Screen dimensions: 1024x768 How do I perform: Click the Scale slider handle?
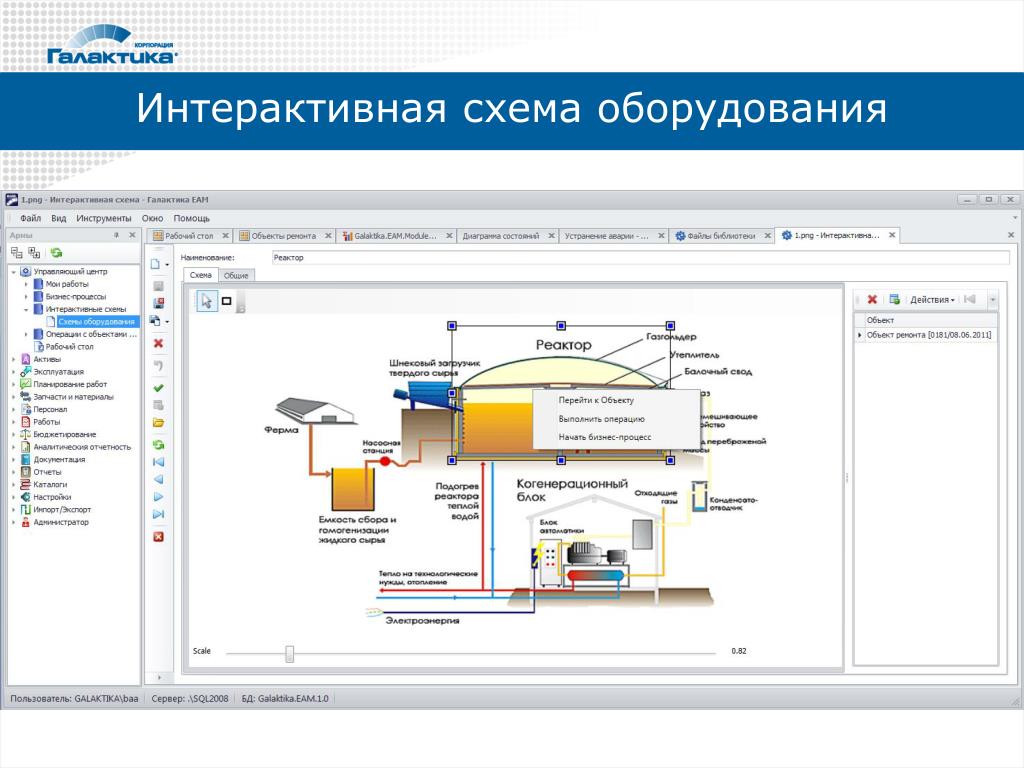click(x=289, y=653)
